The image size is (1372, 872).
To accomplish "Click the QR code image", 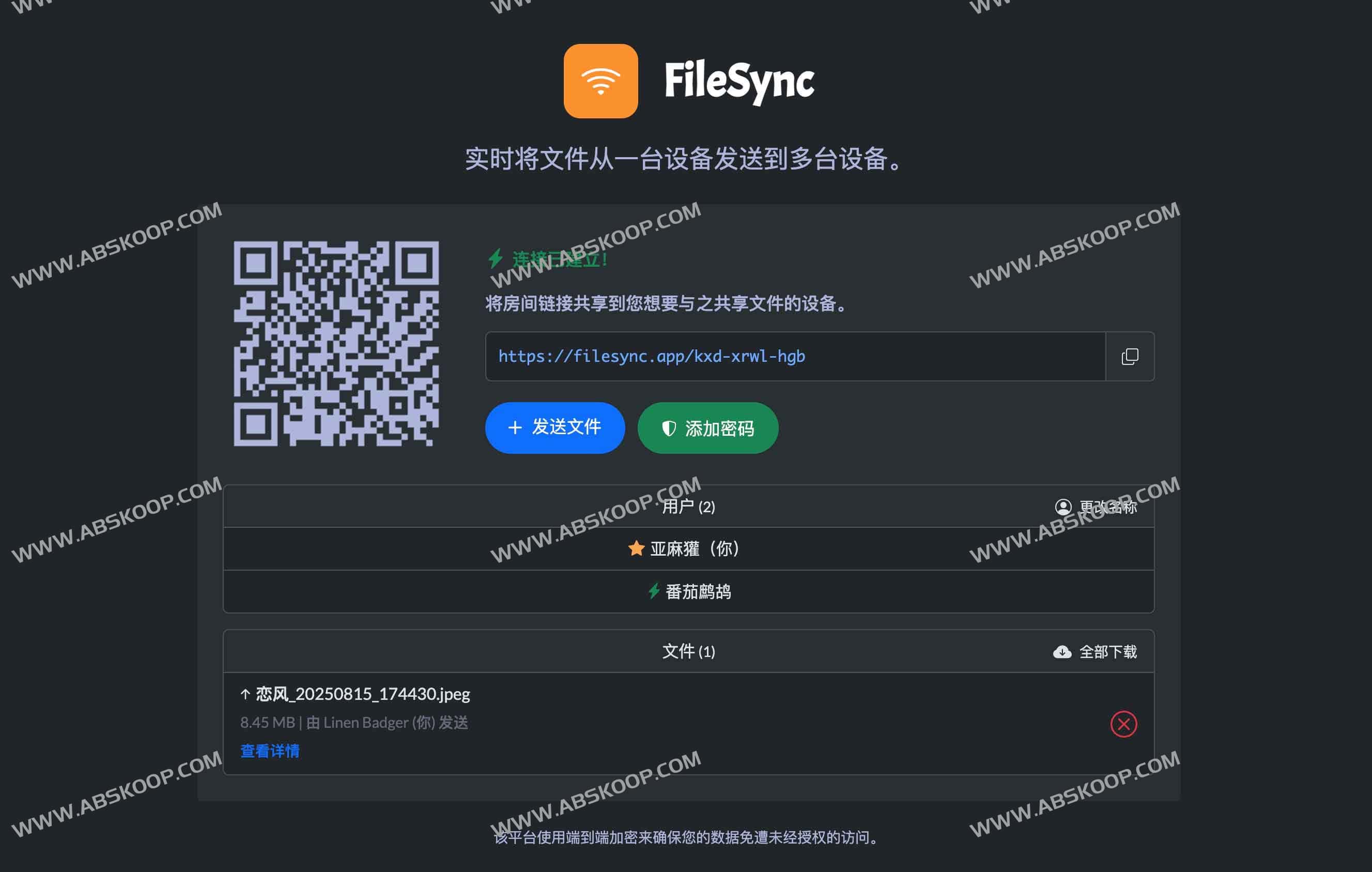I will (336, 343).
